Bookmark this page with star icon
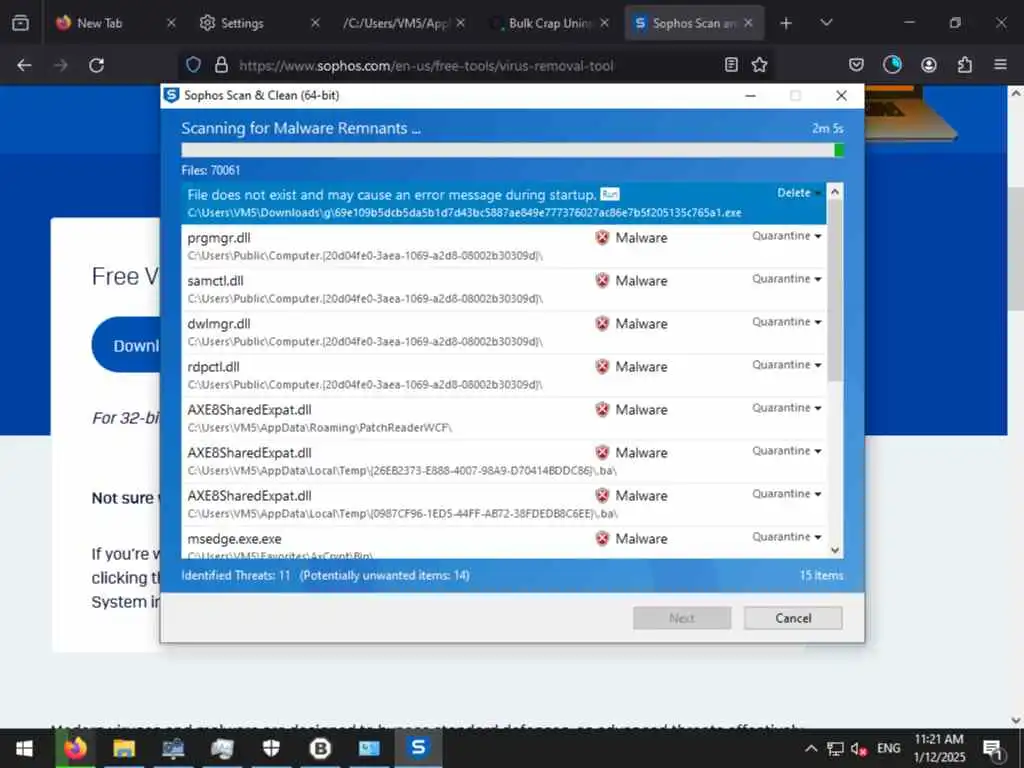This screenshot has width=1024, height=768. click(759, 65)
